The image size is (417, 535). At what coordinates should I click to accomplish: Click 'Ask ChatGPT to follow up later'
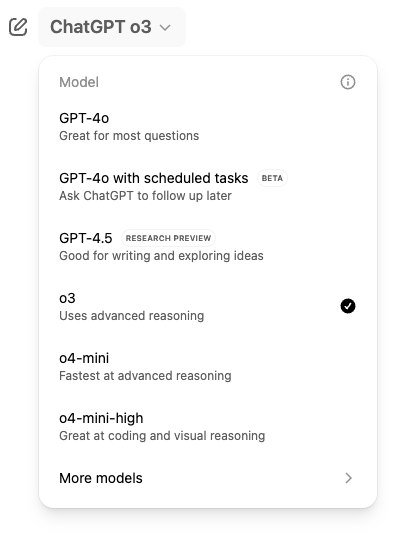coord(145,196)
